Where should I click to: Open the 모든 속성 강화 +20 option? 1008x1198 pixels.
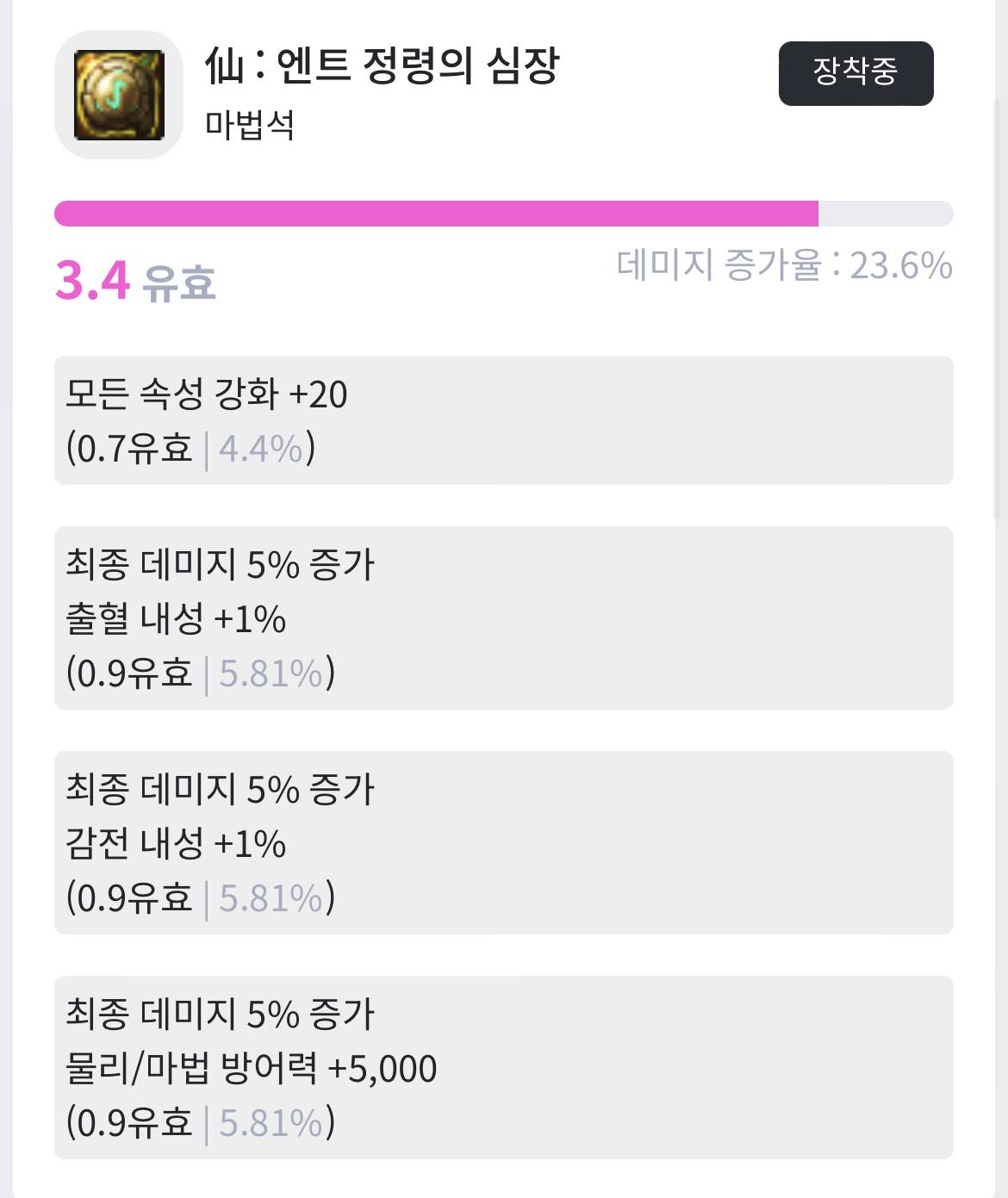pyautogui.click(x=207, y=394)
